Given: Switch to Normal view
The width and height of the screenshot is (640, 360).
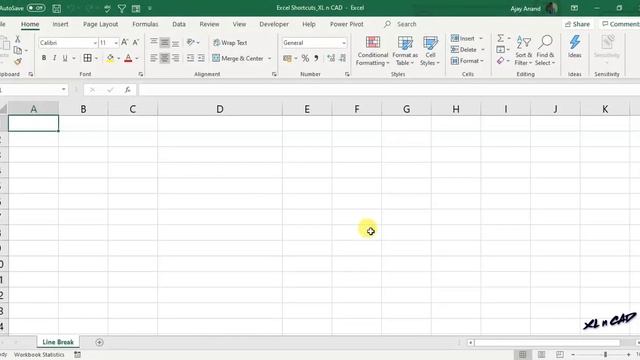Looking at the screenshot, I should point(522,355).
